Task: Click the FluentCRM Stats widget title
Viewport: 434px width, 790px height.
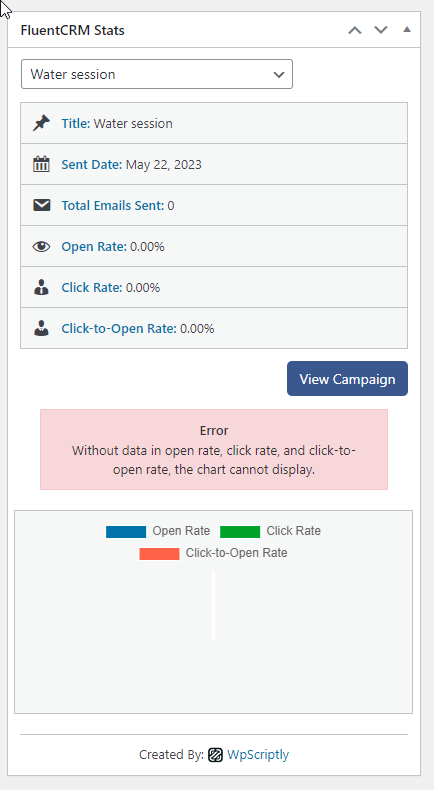Action: [x=73, y=30]
